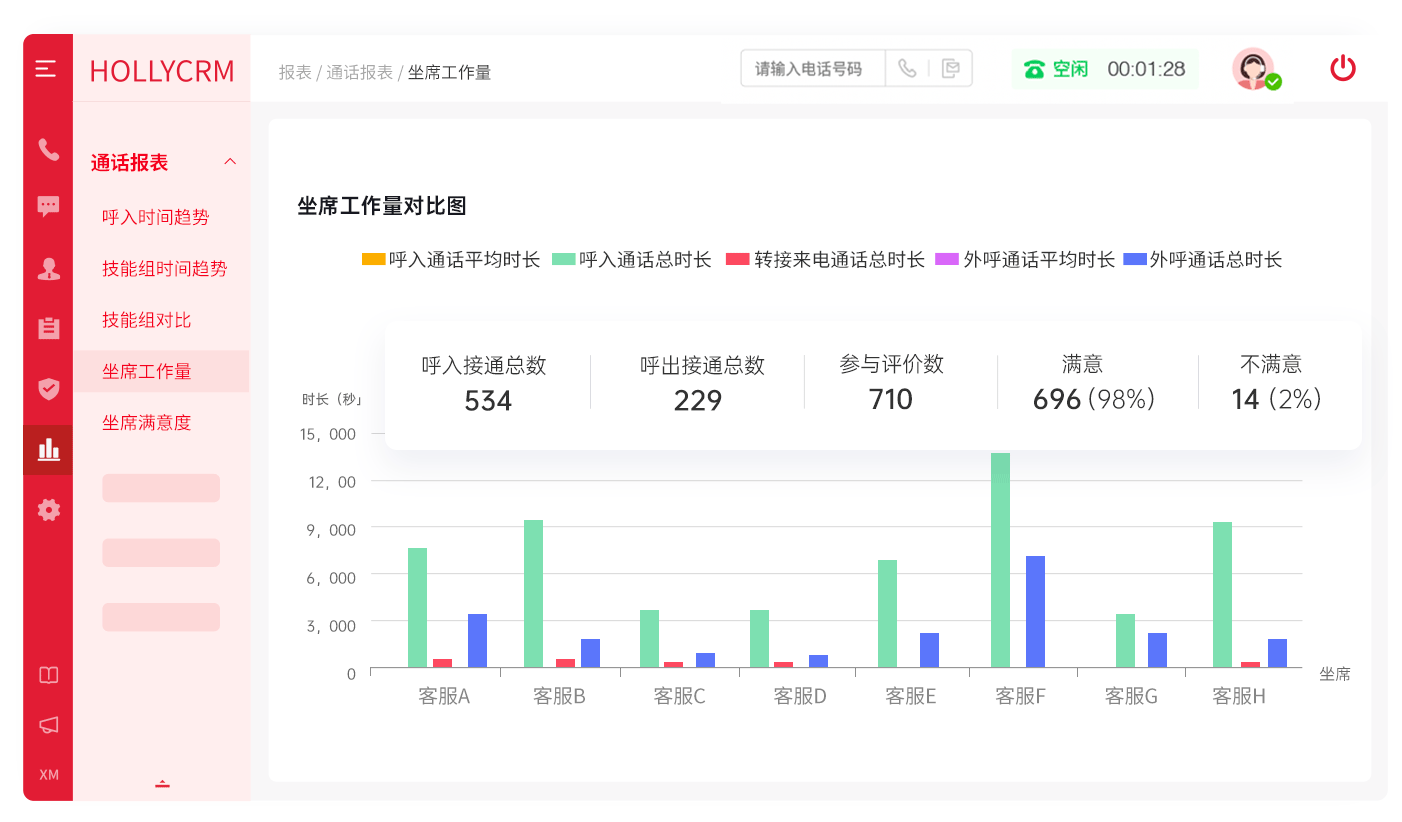Viewport: 1402px width, 822px height.
Task: Open the shield quality check icon
Action: (x=48, y=388)
